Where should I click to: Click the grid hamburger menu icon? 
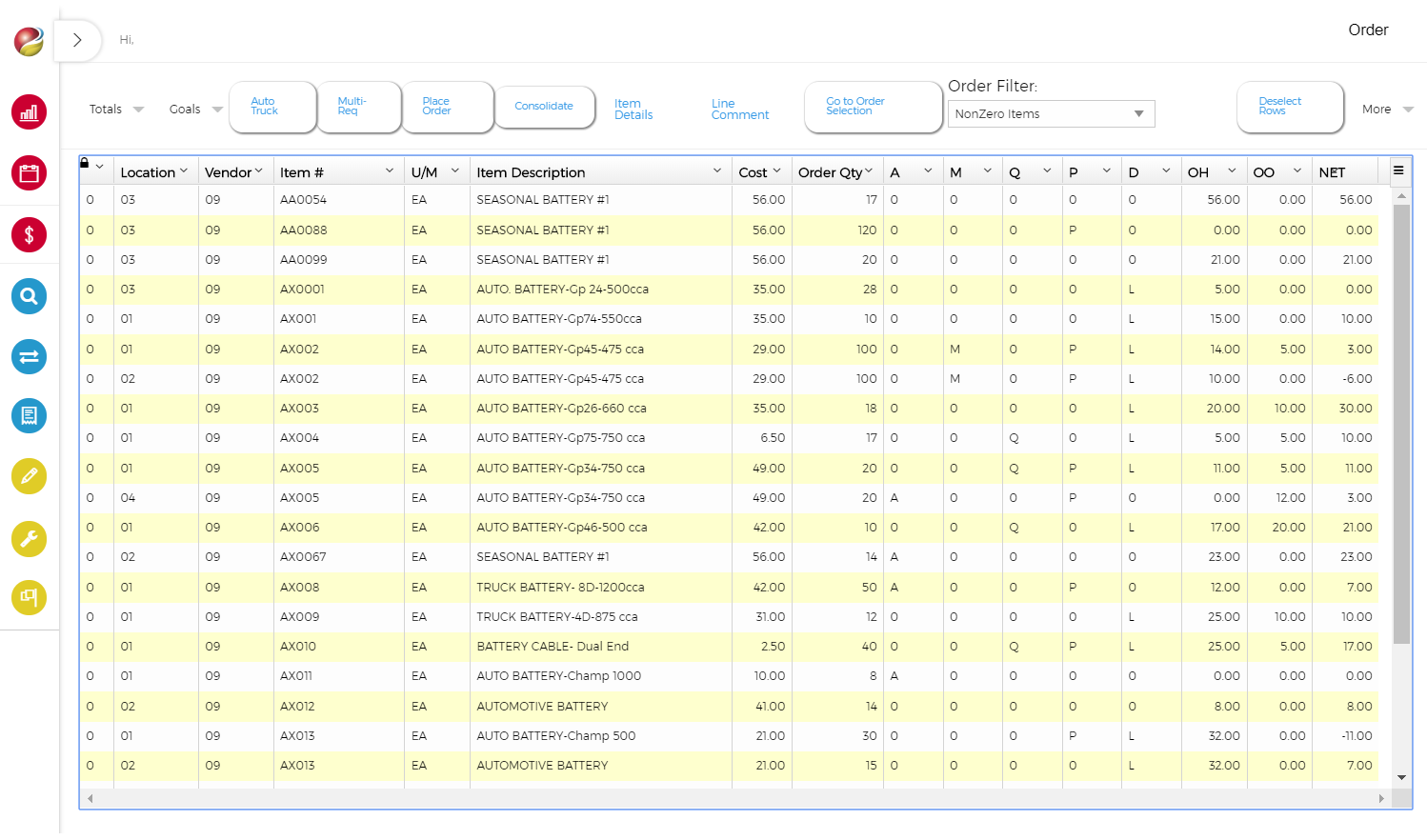click(x=1398, y=170)
